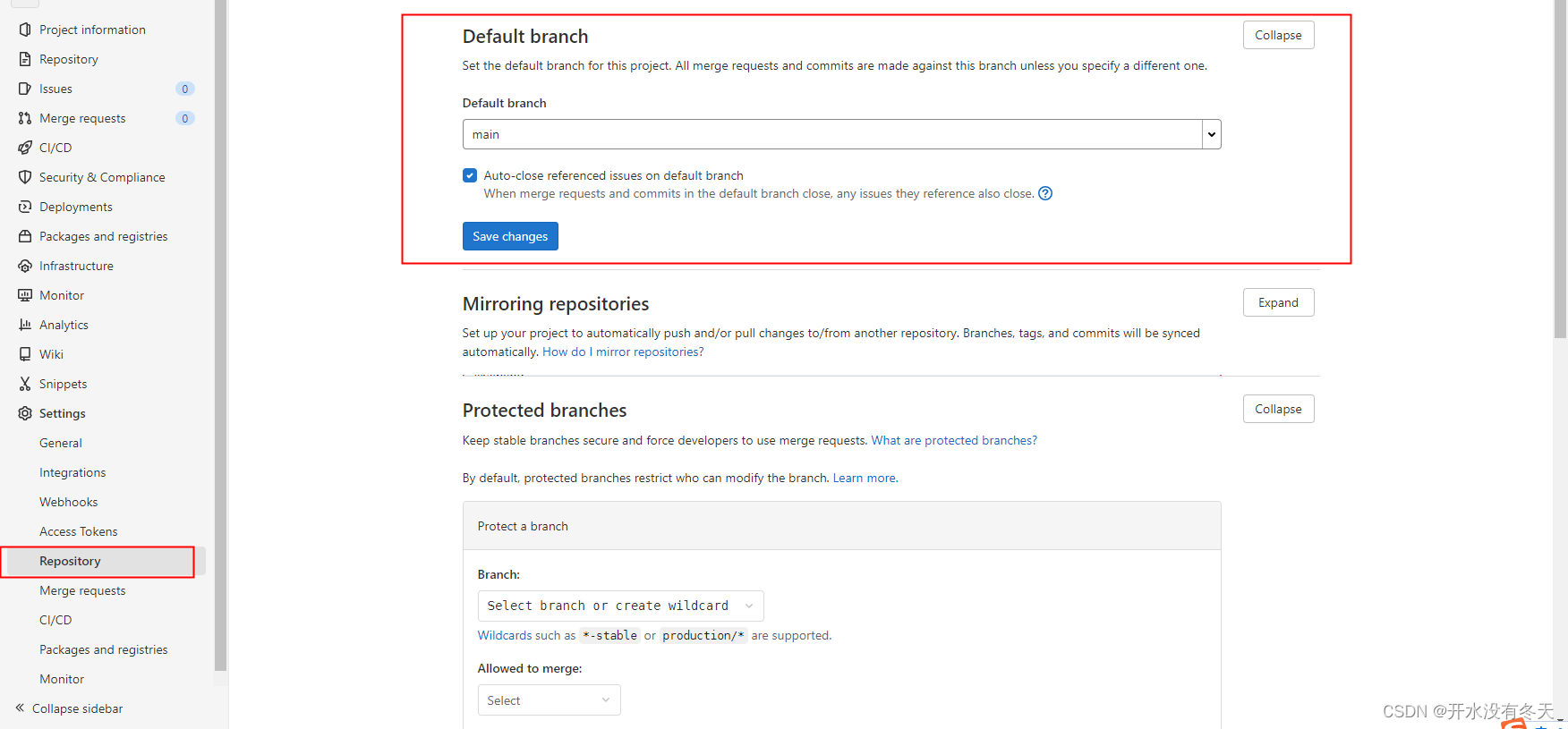Collapse the Default branch section
Screen dimensions: 1568x729
1278,35
